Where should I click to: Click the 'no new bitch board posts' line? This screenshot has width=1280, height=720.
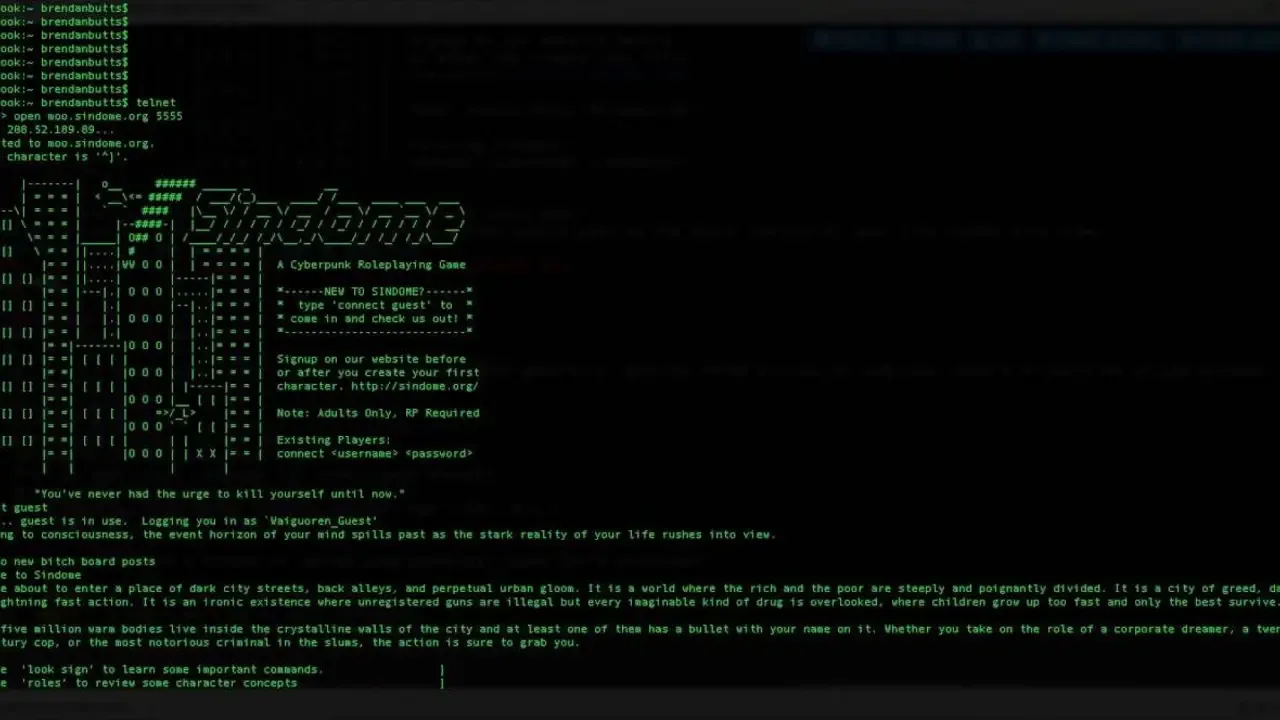[x=78, y=562]
